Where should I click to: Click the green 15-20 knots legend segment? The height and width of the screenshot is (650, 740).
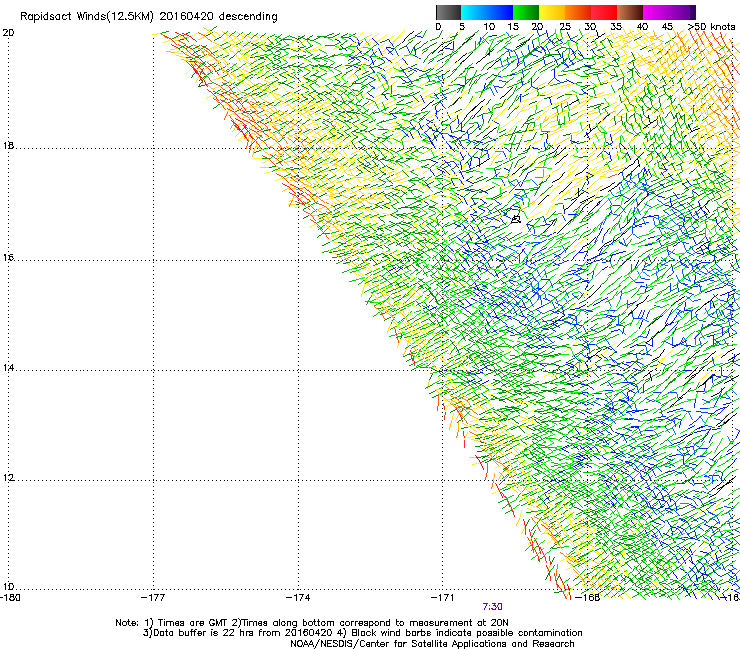pos(526,12)
